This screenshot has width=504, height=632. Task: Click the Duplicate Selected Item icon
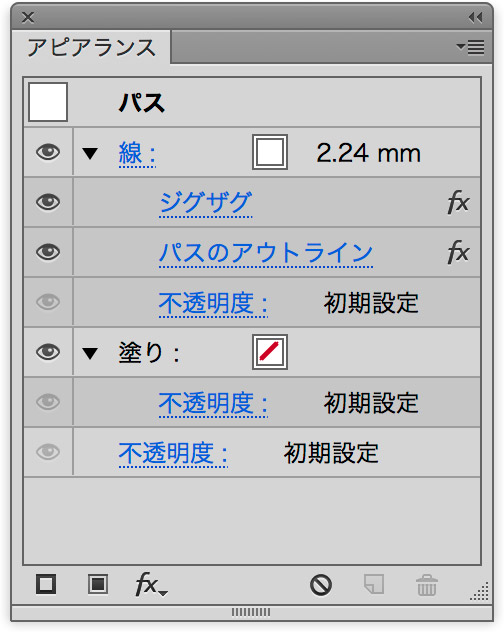click(374, 584)
